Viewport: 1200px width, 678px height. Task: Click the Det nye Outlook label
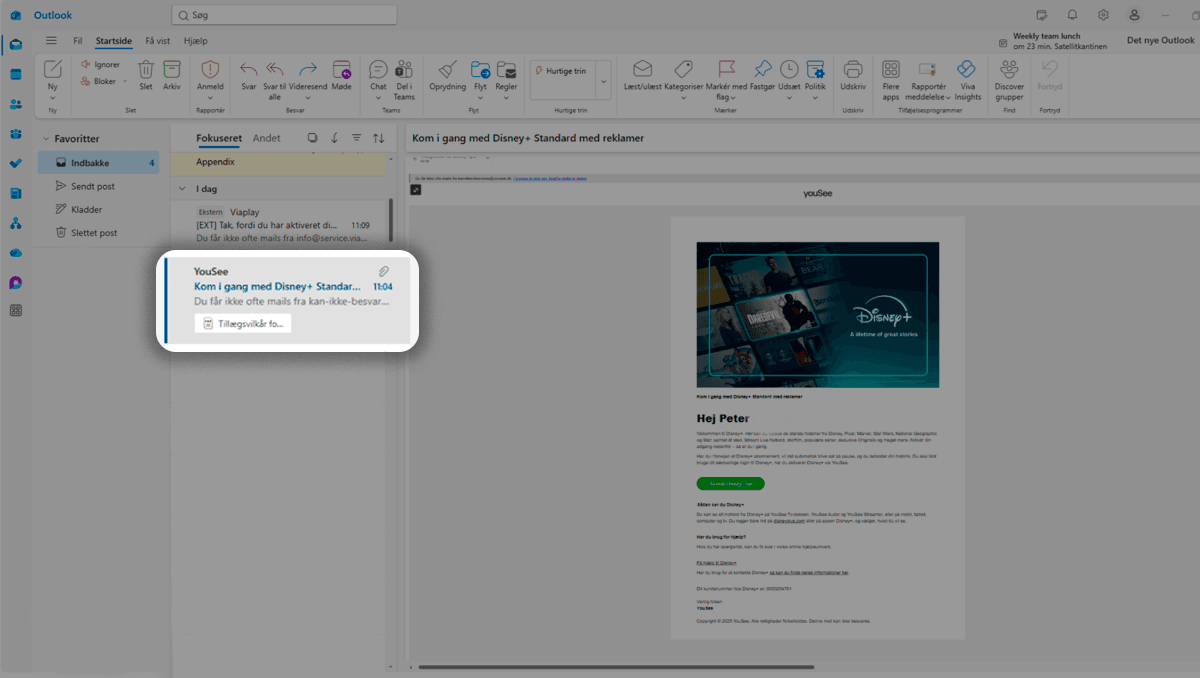coord(1160,40)
